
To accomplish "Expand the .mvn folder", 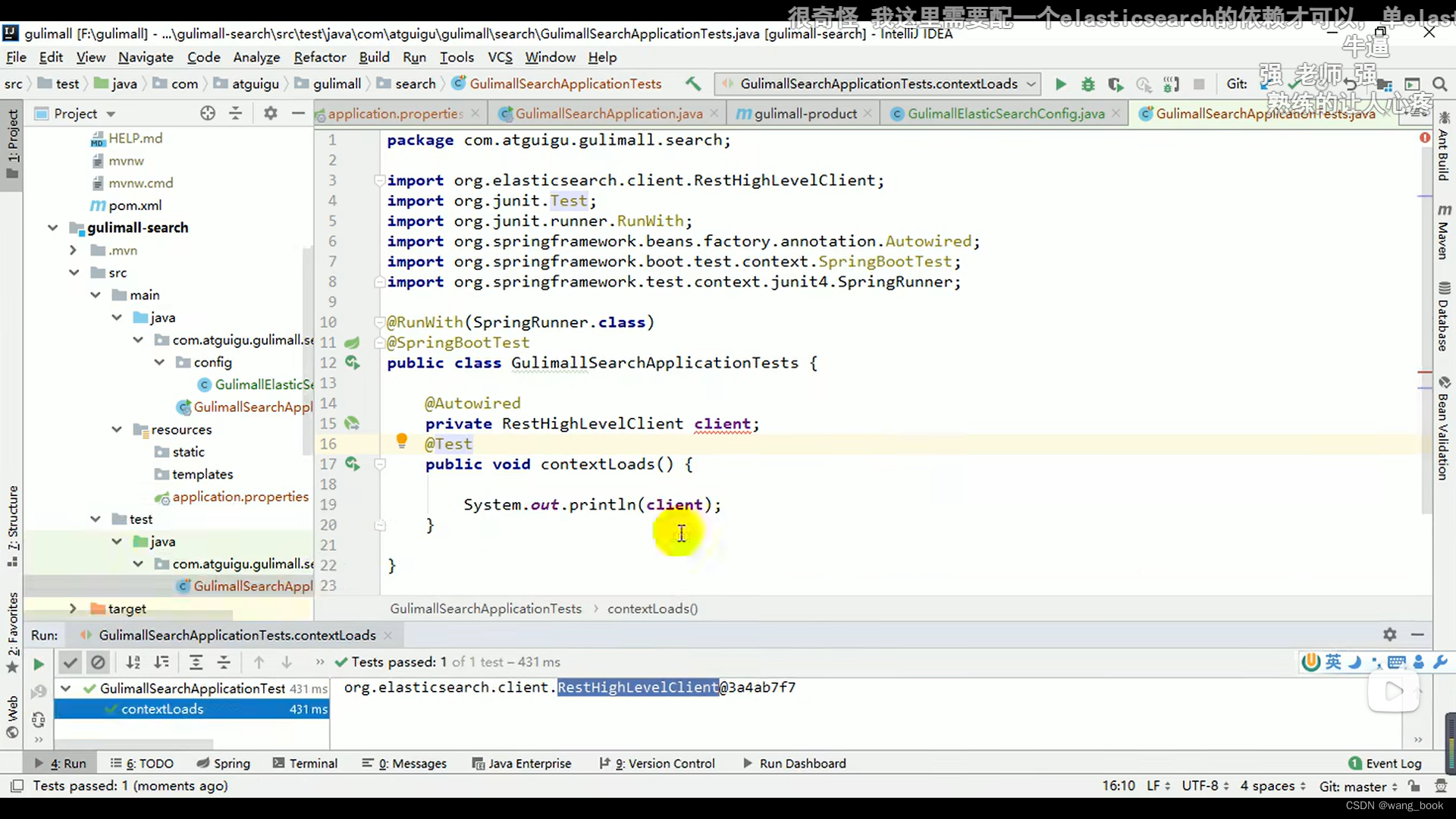I will pyautogui.click(x=73, y=250).
